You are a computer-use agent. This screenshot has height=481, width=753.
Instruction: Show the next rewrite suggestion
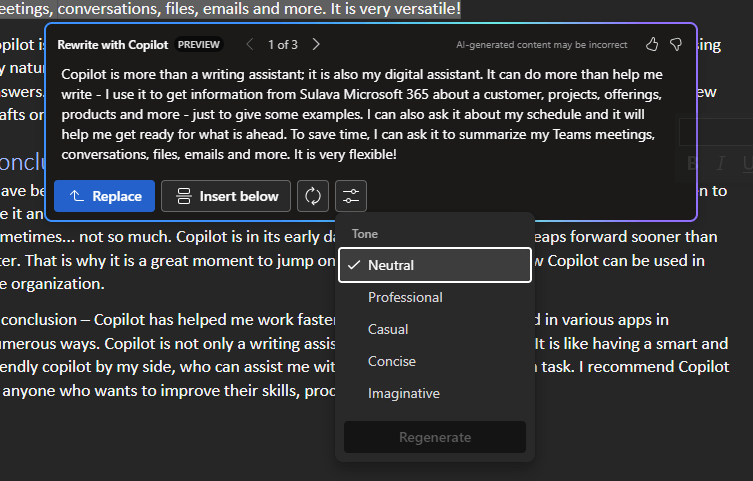tap(316, 45)
